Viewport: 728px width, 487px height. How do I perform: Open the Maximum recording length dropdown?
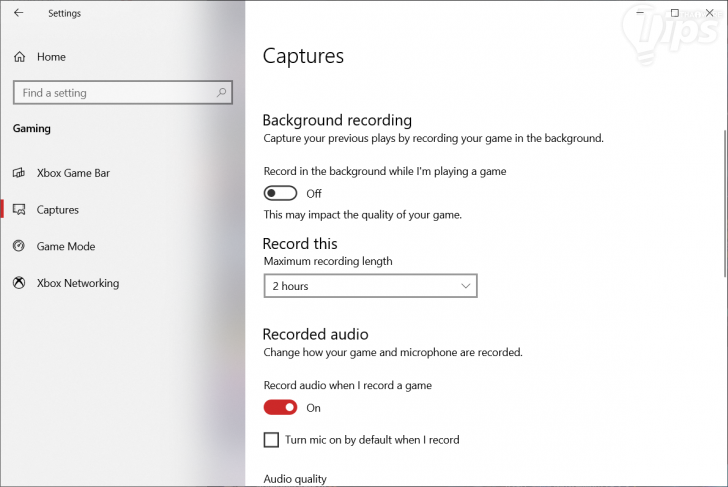point(370,286)
